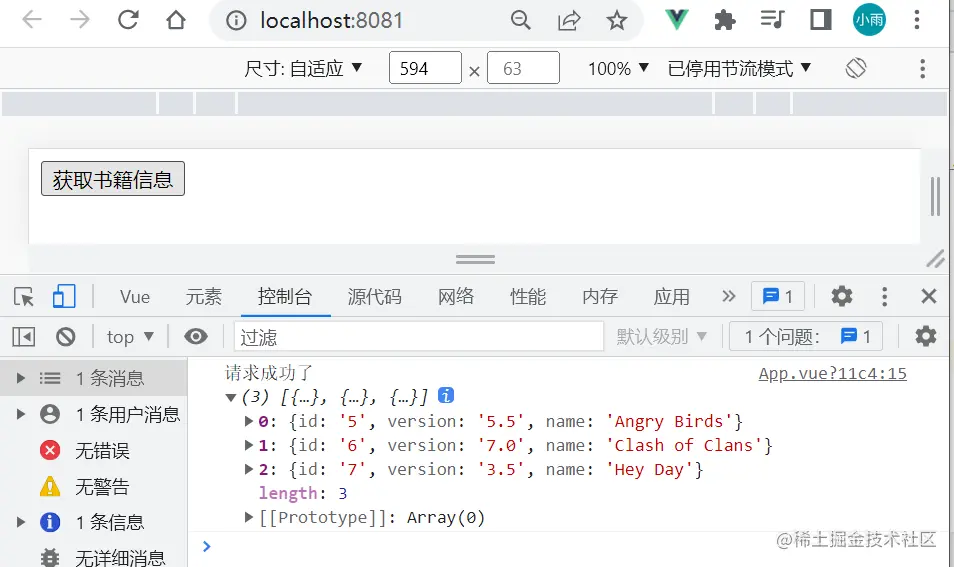954x567 pixels.
Task: Click the localhost:8081 address bar
Action: point(331,21)
